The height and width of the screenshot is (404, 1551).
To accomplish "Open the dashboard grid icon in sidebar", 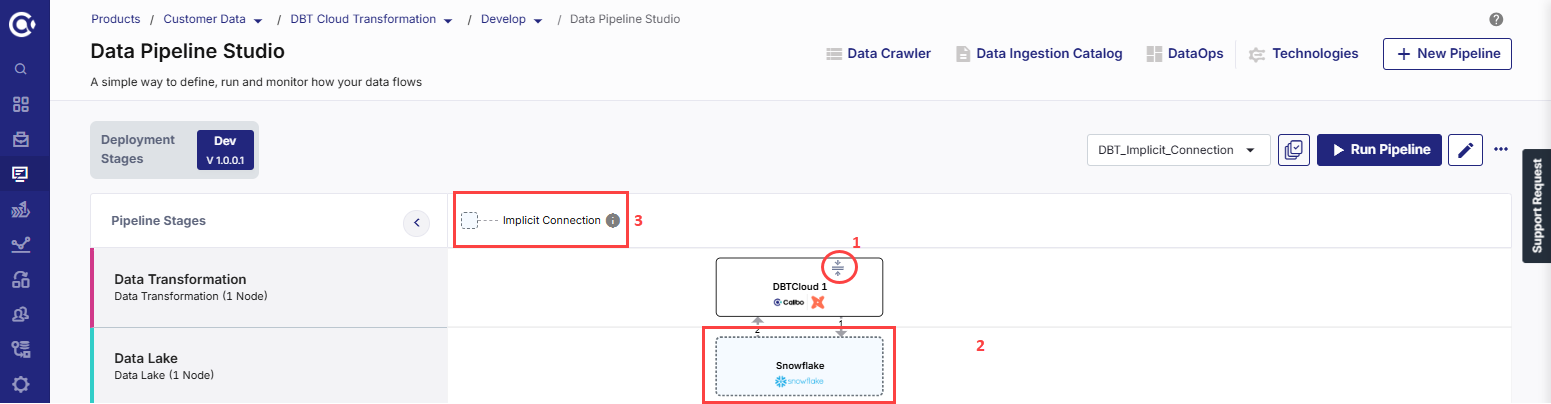I will click(20, 104).
